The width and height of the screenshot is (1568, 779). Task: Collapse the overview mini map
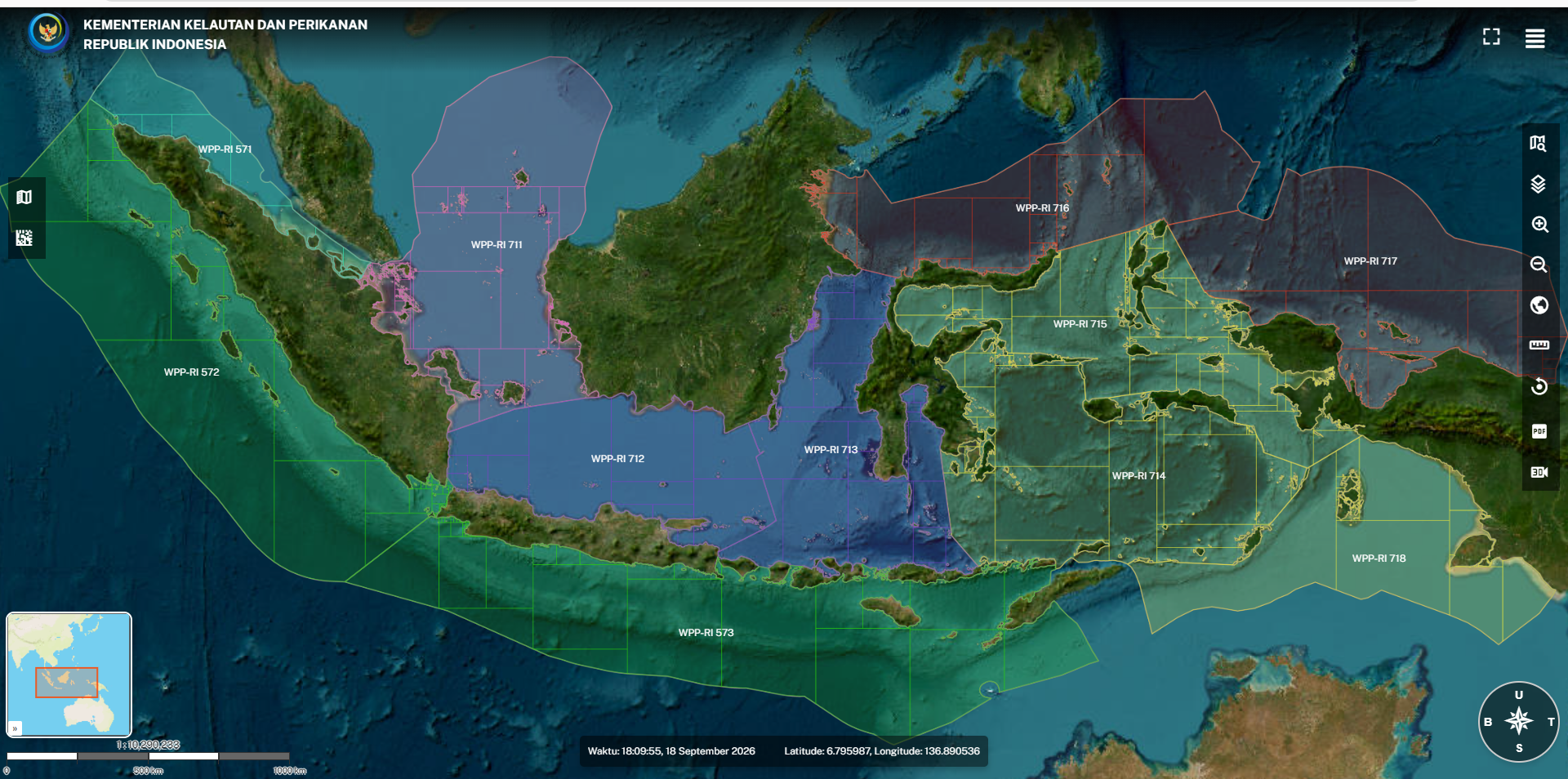(15, 728)
